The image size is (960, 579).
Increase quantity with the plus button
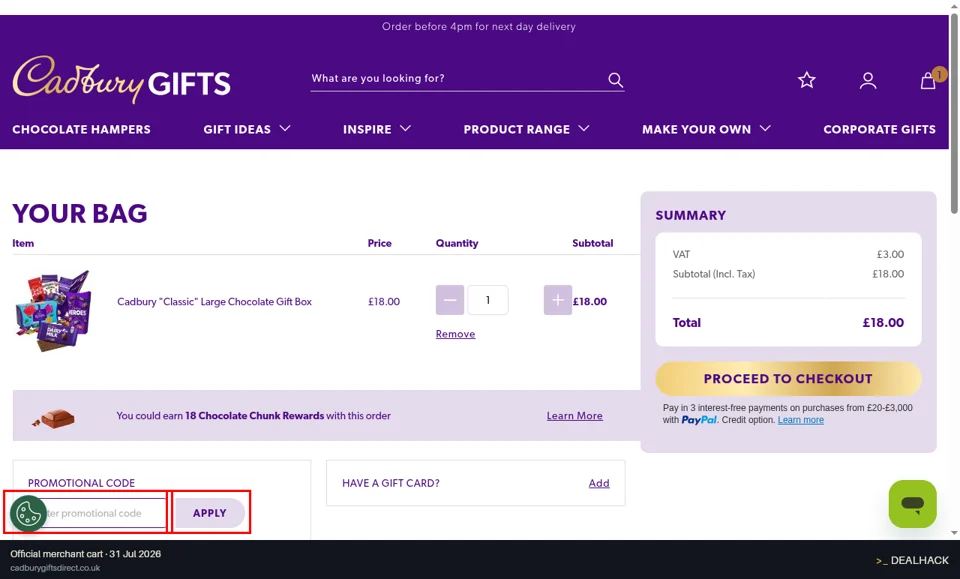(558, 300)
